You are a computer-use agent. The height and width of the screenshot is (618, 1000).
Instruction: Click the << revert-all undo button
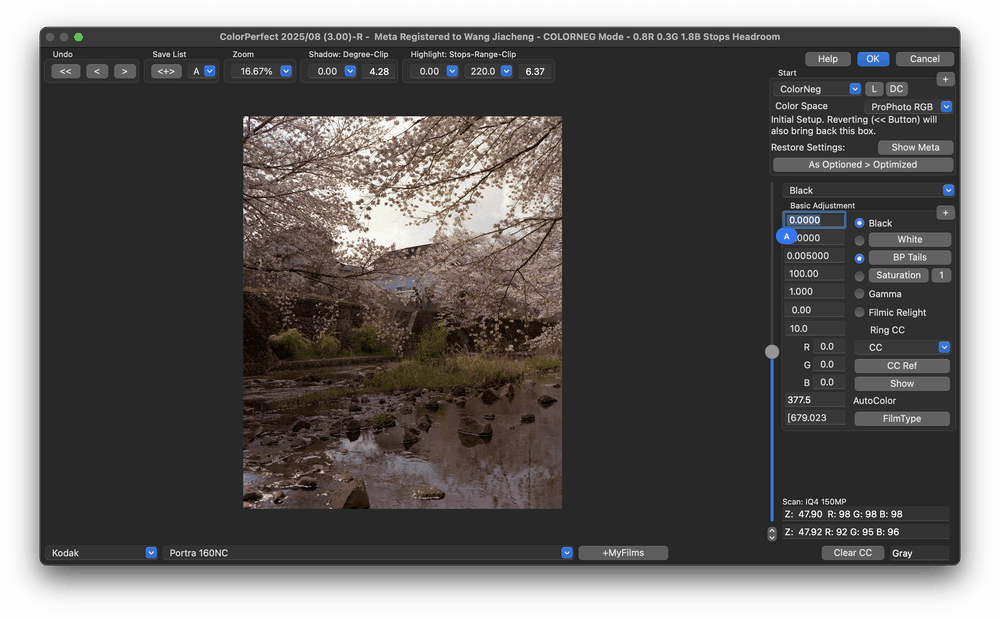point(66,71)
